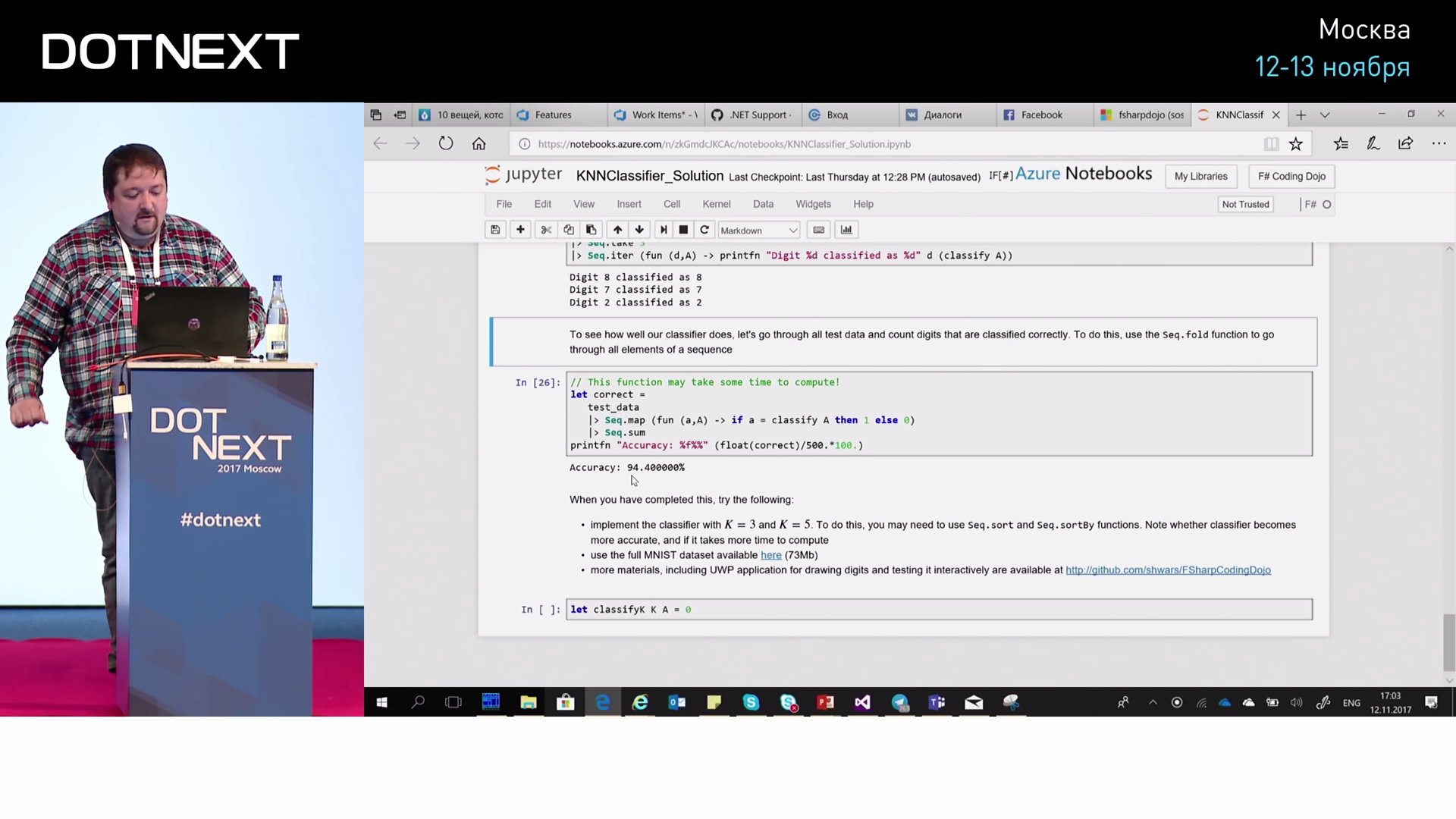Screen dimensions: 1456x819
Task: Open the Insert menu
Action: pyautogui.click(x=629, y=204)
